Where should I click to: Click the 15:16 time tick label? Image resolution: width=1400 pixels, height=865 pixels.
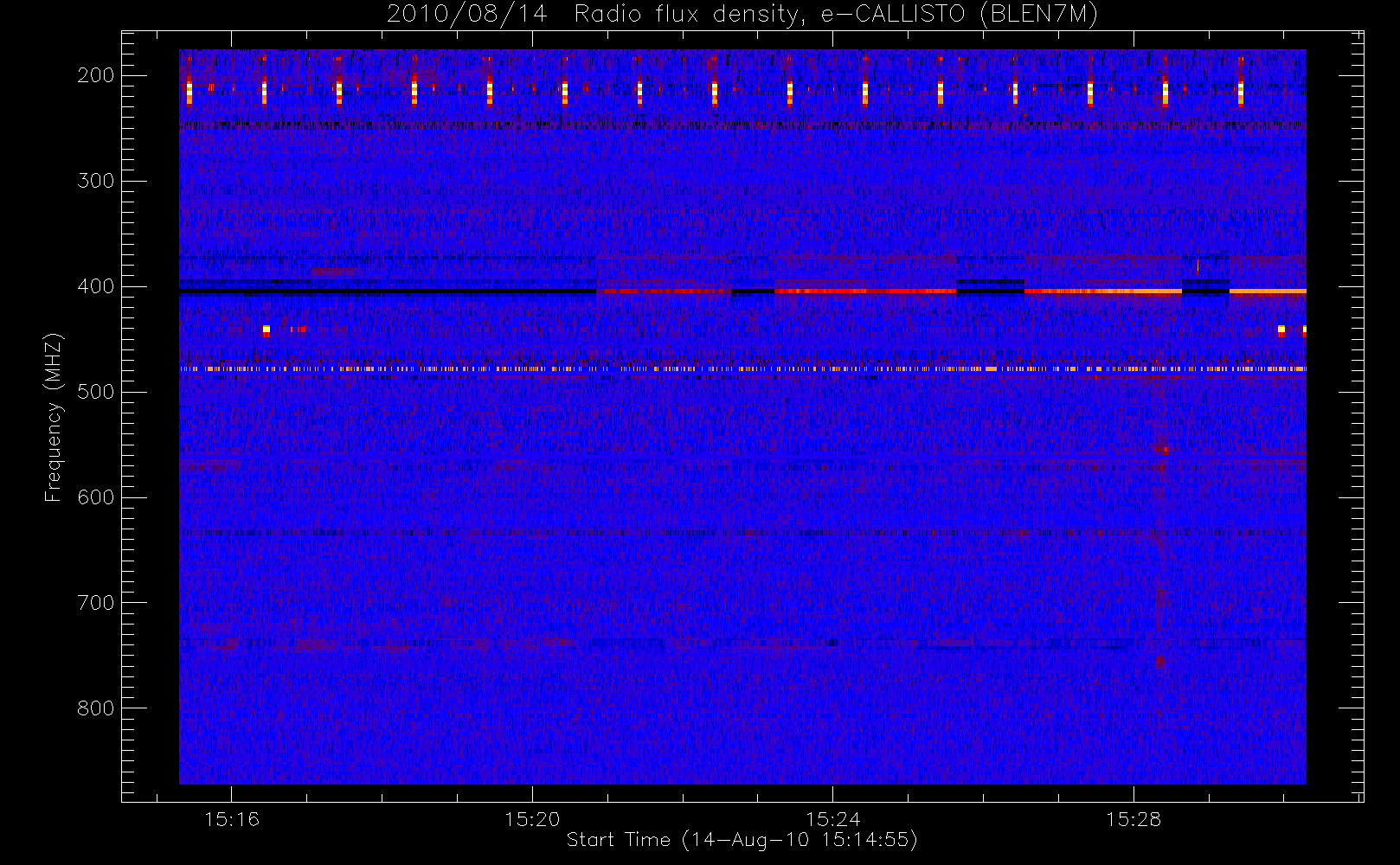(232, 819)
